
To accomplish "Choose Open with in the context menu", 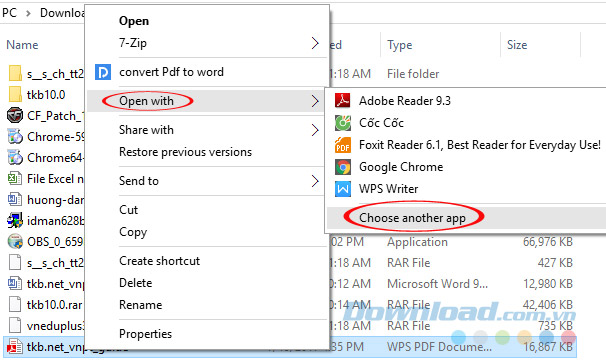I will 146,101.
